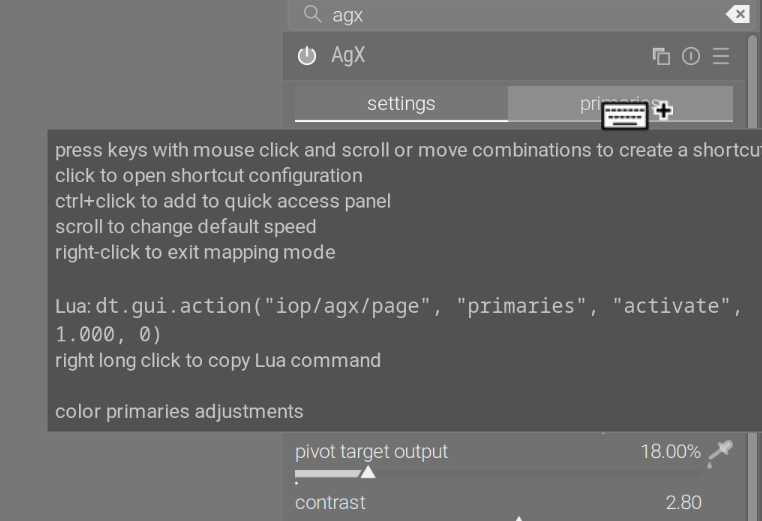Click the contrast label text

pos(330,502)
